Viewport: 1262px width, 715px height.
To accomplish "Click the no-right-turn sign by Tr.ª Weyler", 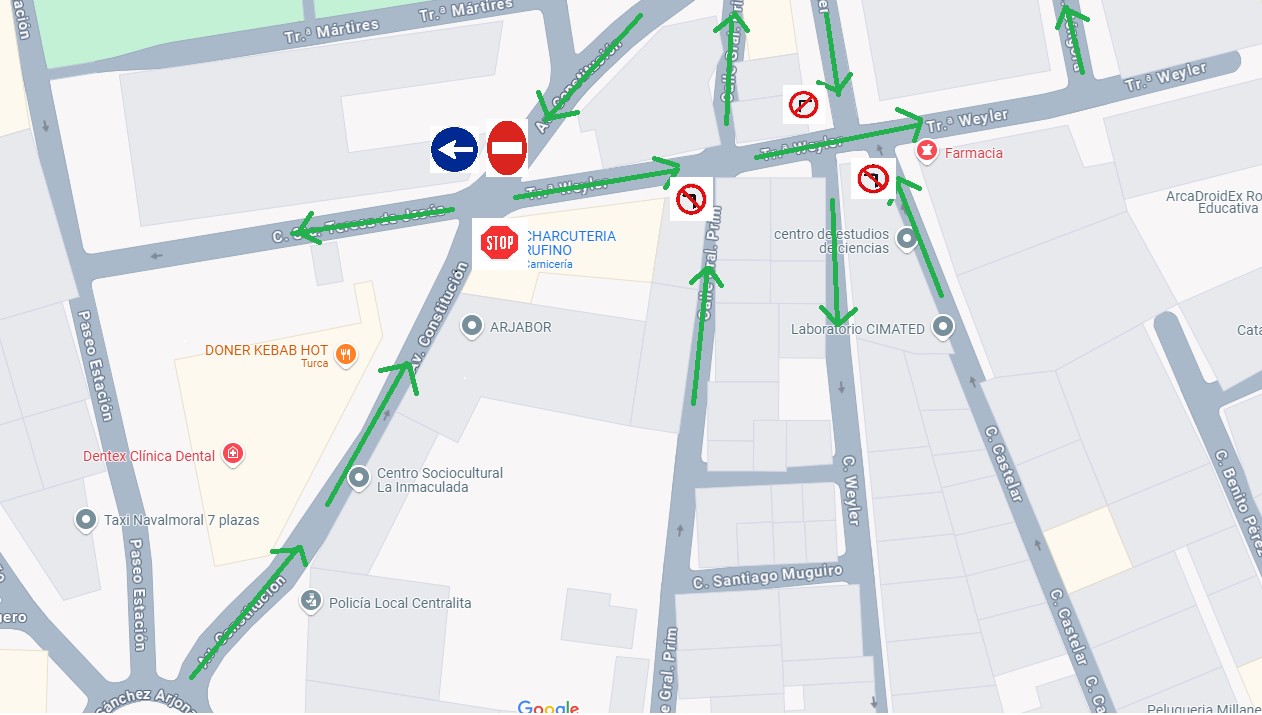I will (x=803, y=104).
